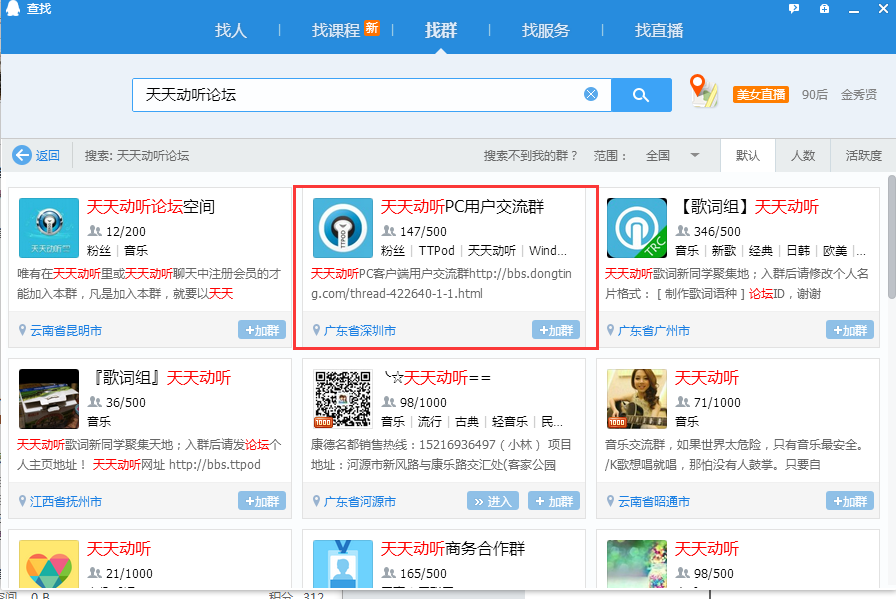896x599 pixels.
Task: Select the 找群 tab
Action: point(441,30)
